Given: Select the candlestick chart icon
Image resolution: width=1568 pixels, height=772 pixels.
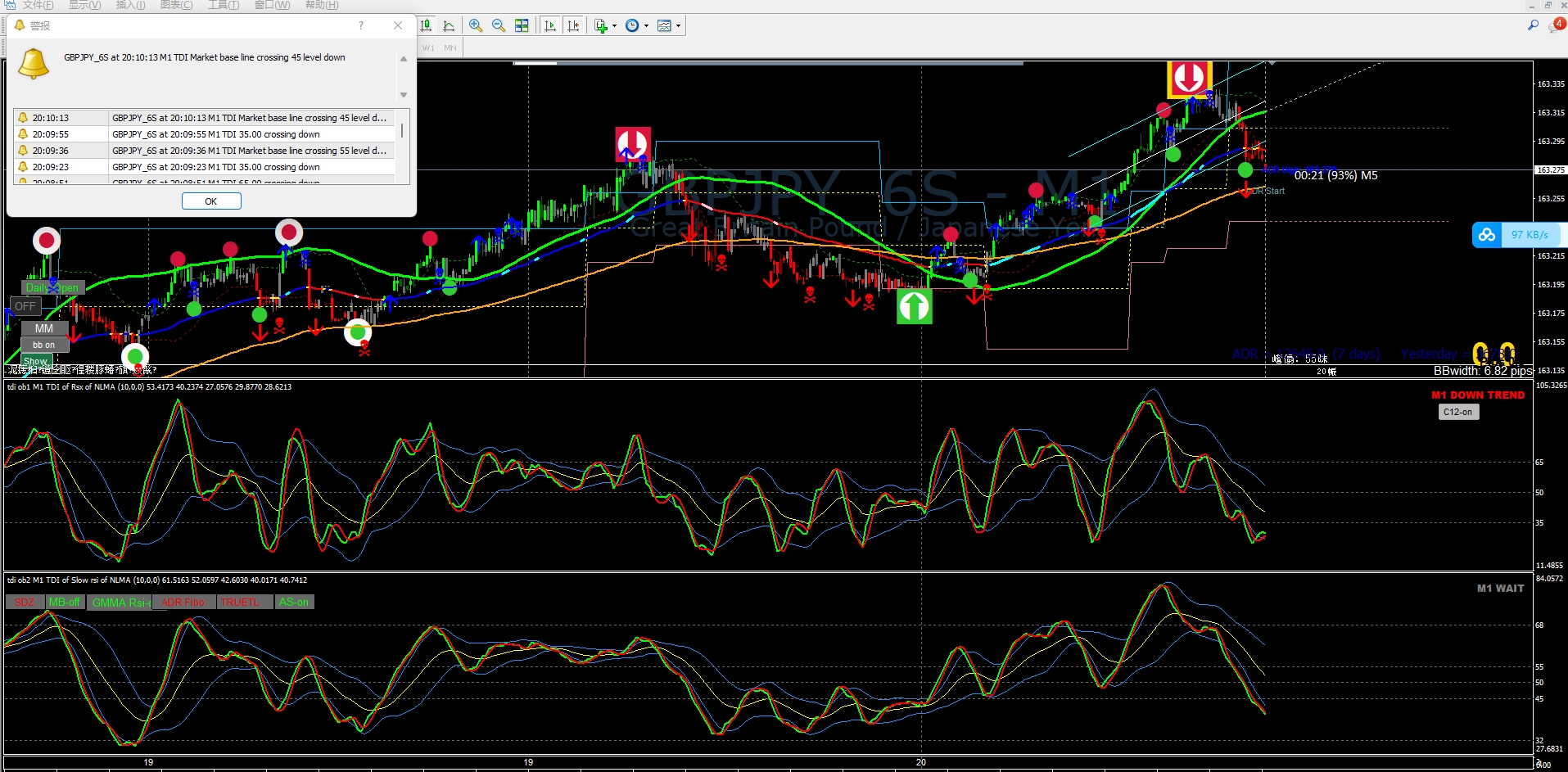Looking at the screenshot, I should click(426, 25).
